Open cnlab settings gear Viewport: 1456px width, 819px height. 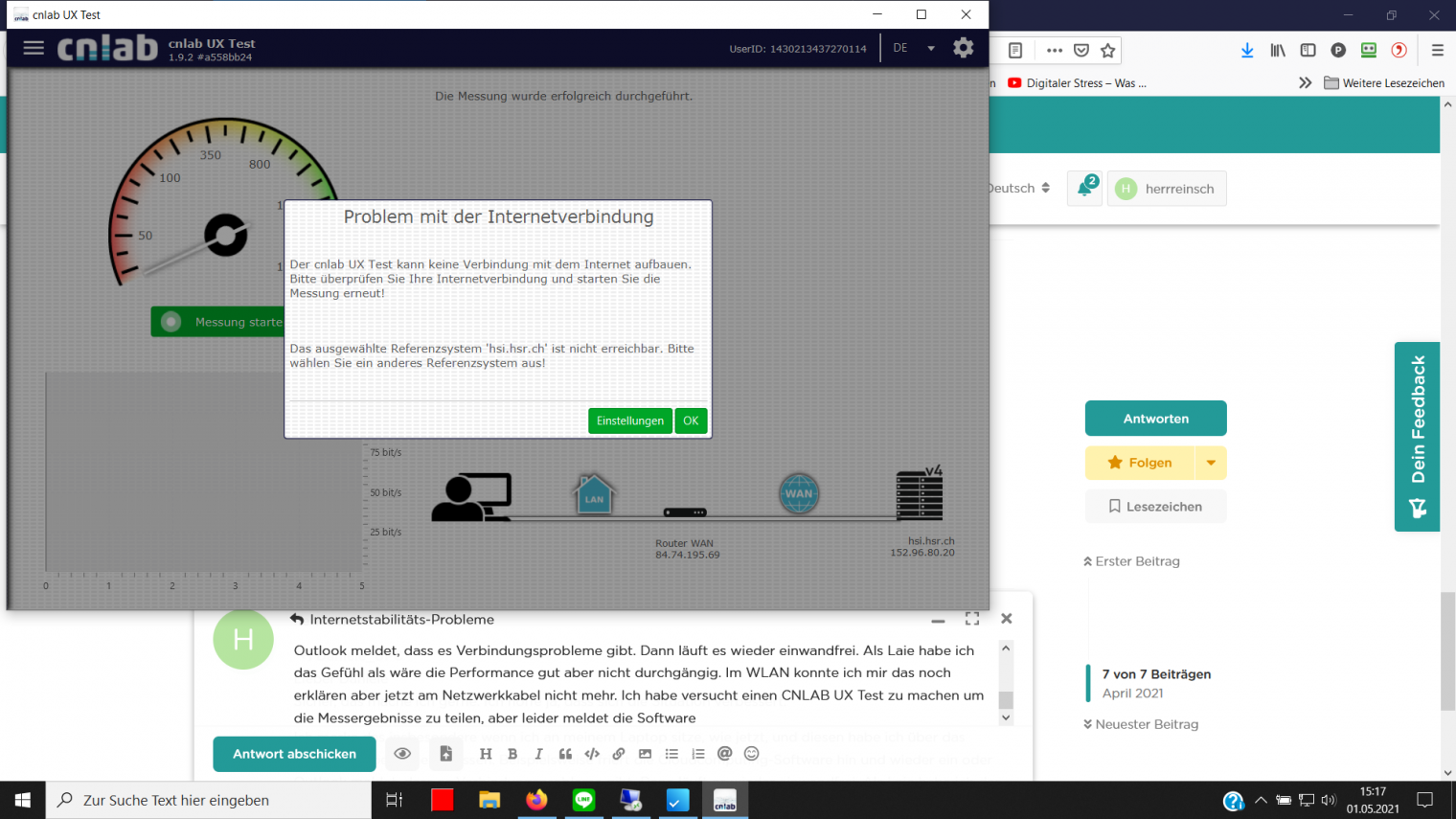click(x=963, y=48)
